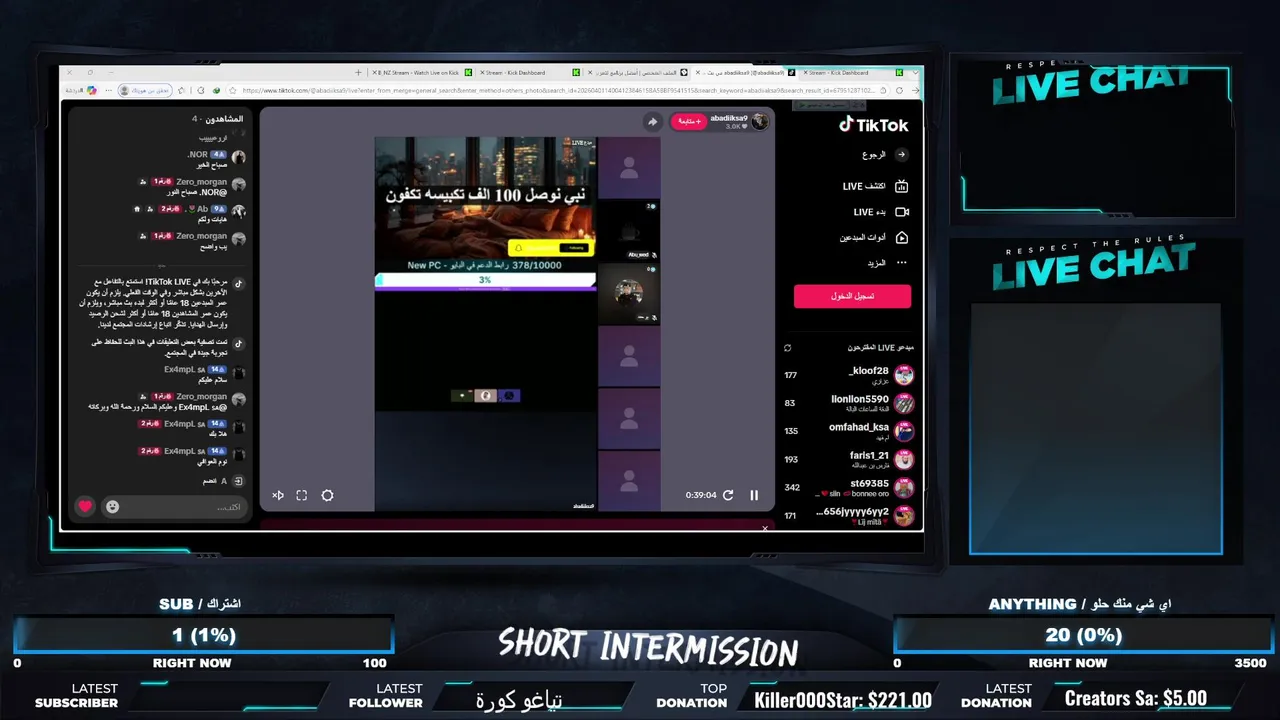Click the back arrow (الرجوع) icon
Image resolution: width=1280 pixels, height=720 pixels.
click(901, 155)
